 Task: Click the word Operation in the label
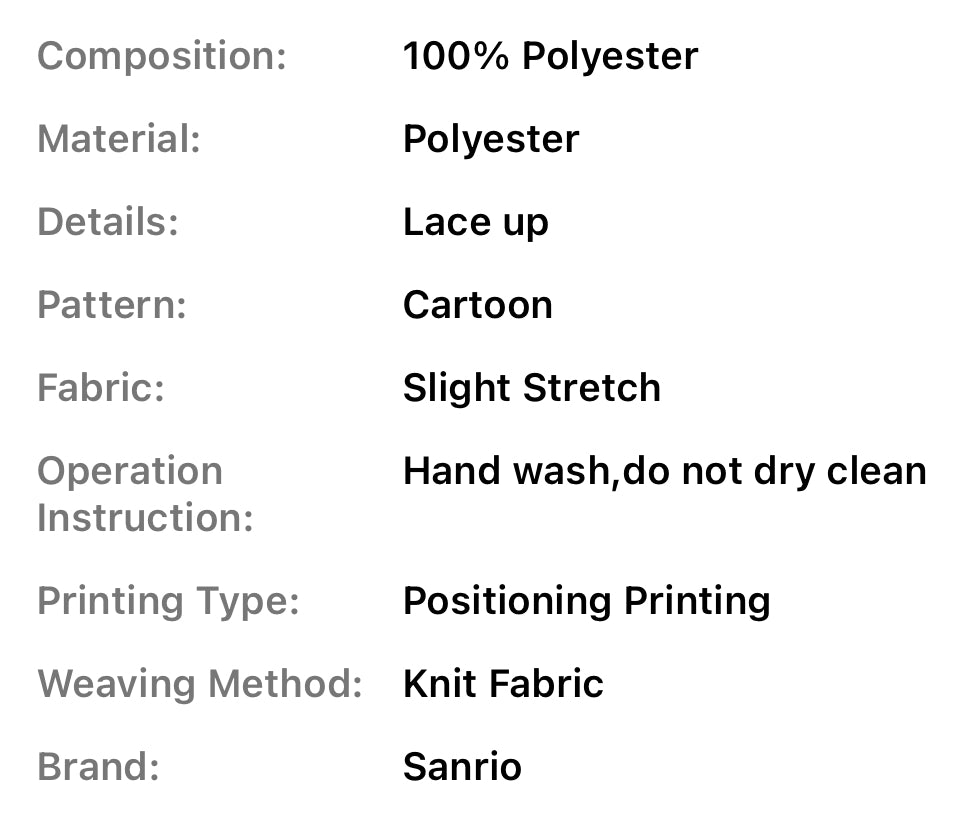[x=130, y=471]
